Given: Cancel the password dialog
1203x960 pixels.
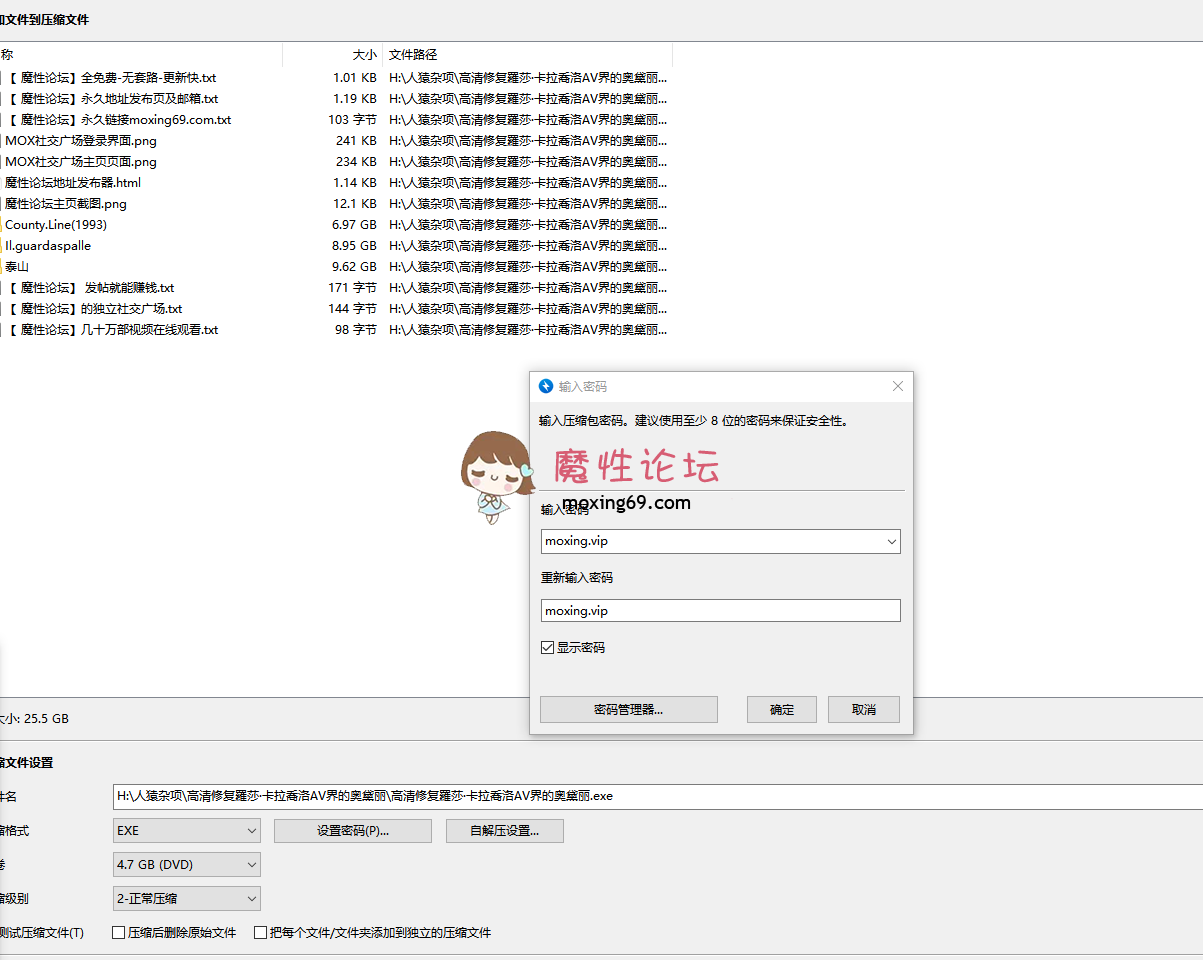Looking at the screenshot, I should [x=863, y=710].
